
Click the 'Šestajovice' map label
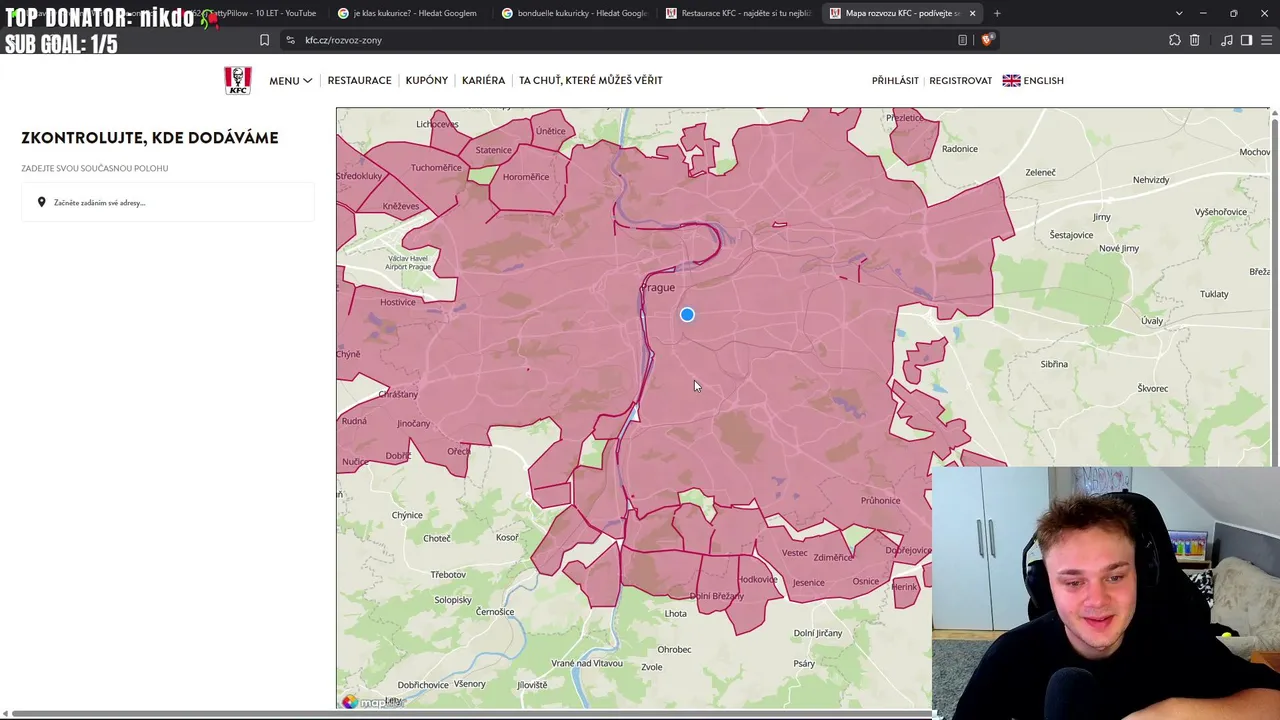(1071, 235)
